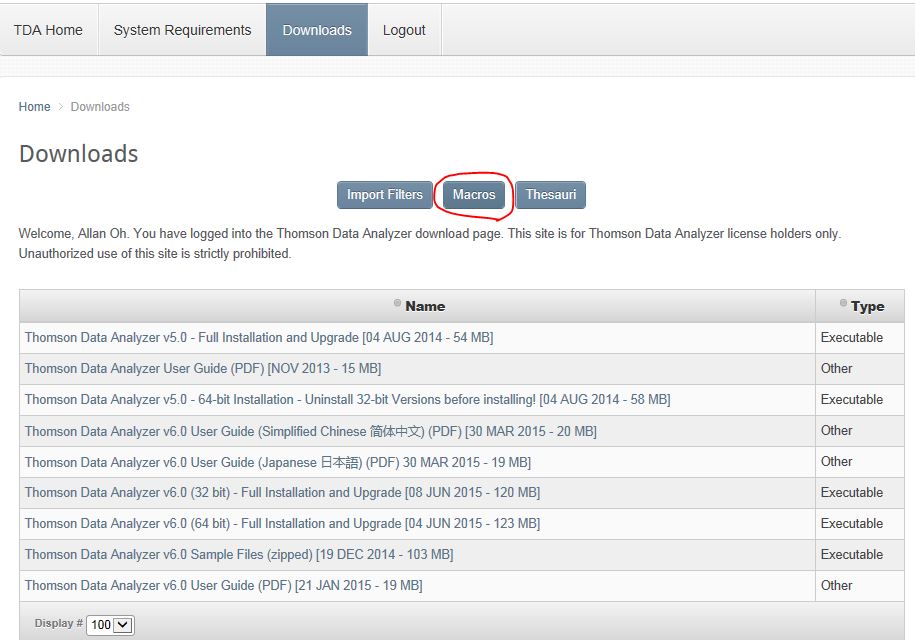Download v6.0 32 bit Full Installation

tap(282, 493)
